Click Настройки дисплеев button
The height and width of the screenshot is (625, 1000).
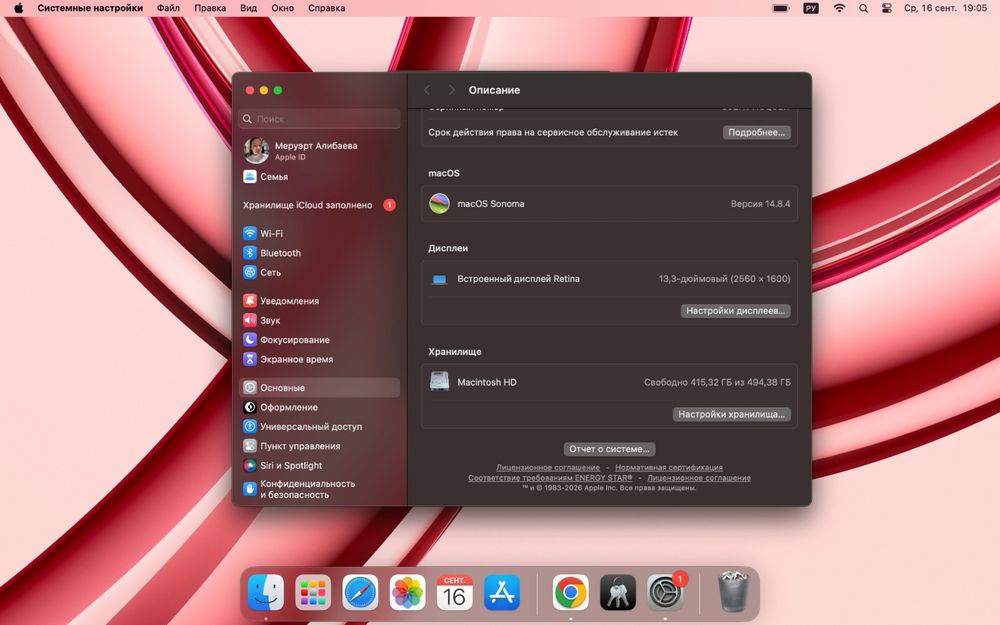(735, 311)
